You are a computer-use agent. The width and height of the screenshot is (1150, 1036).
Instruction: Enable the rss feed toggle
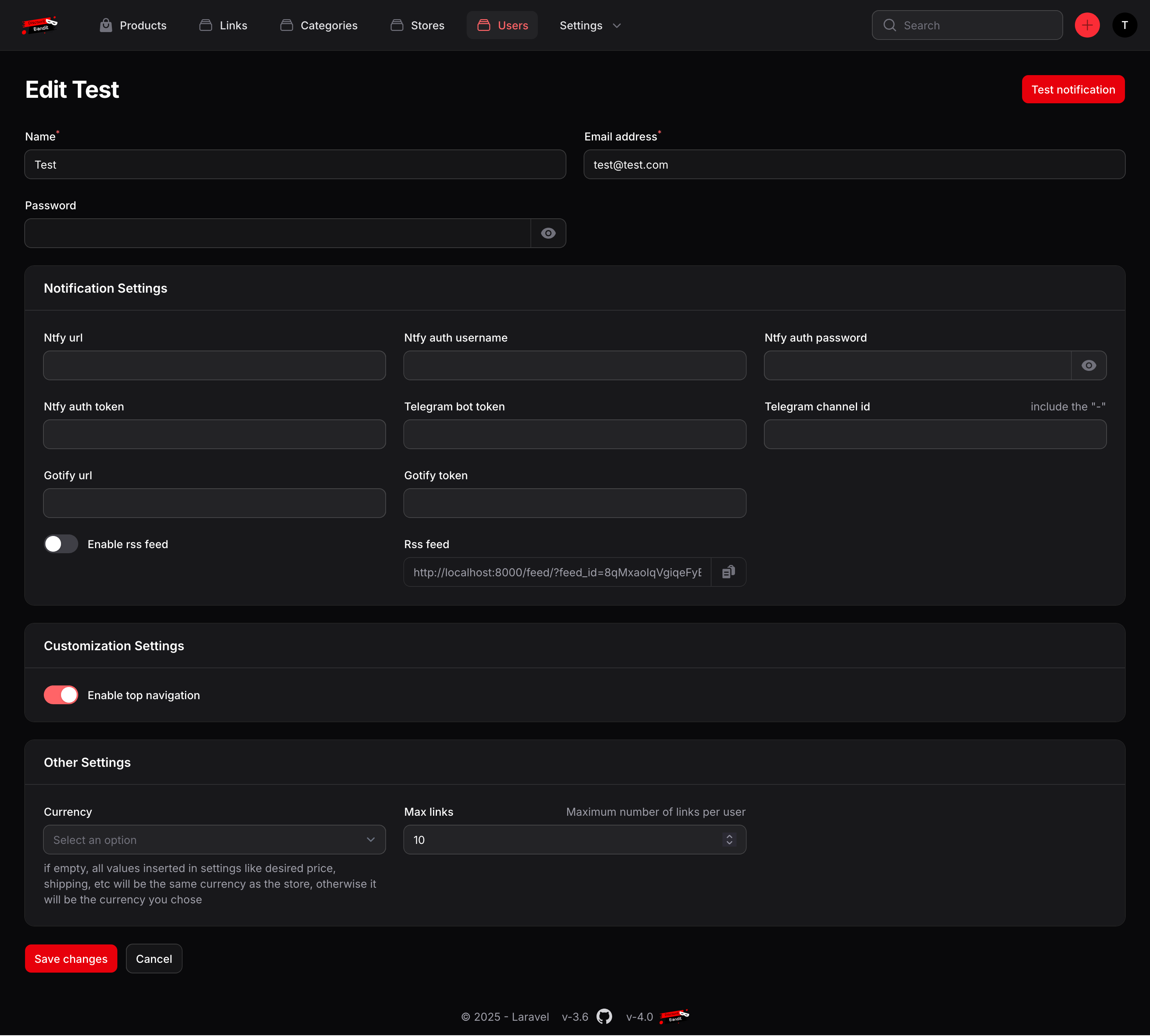tap(61, 544)
